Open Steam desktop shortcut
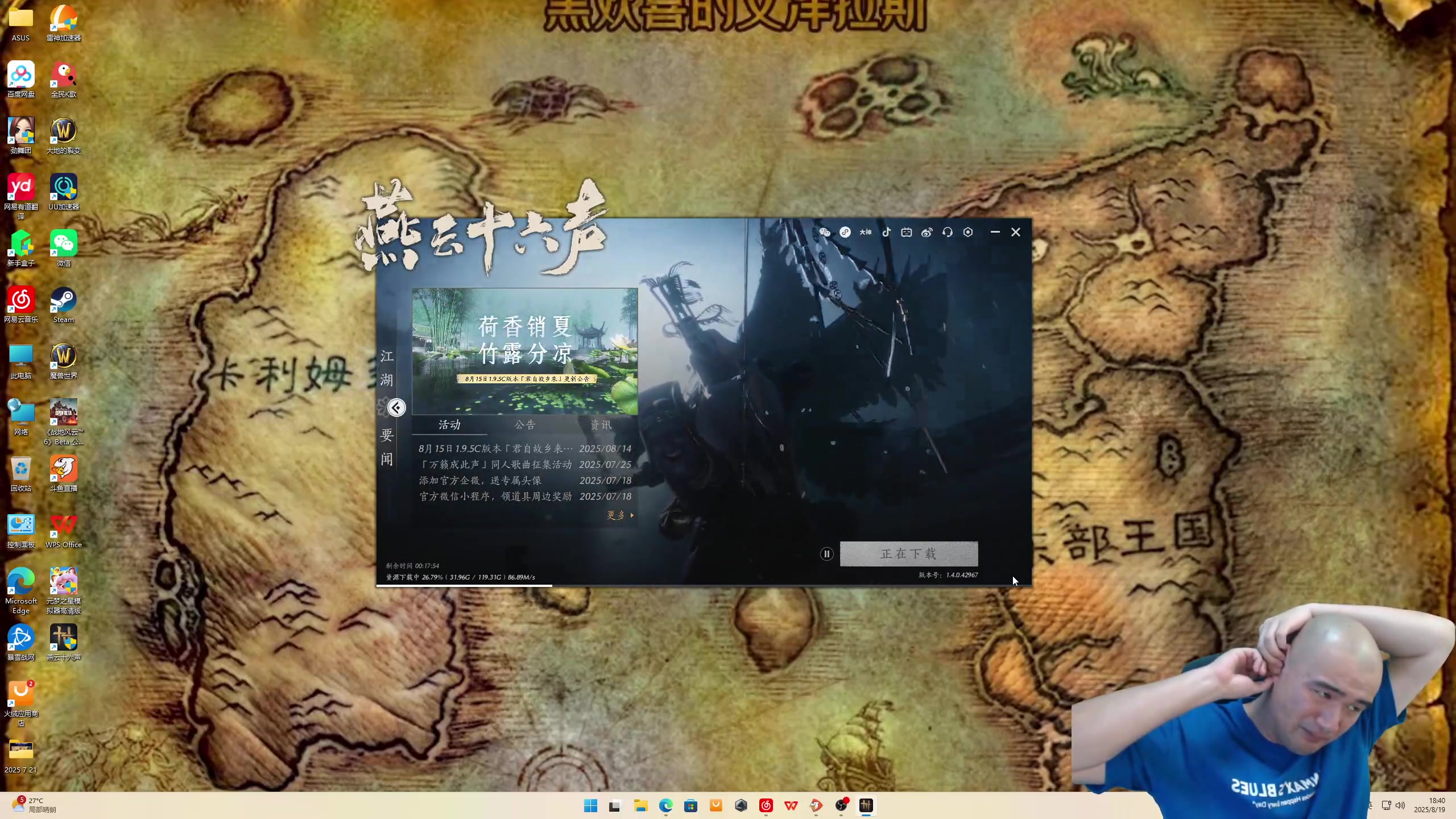The image size is (1456, 819). 64,305
